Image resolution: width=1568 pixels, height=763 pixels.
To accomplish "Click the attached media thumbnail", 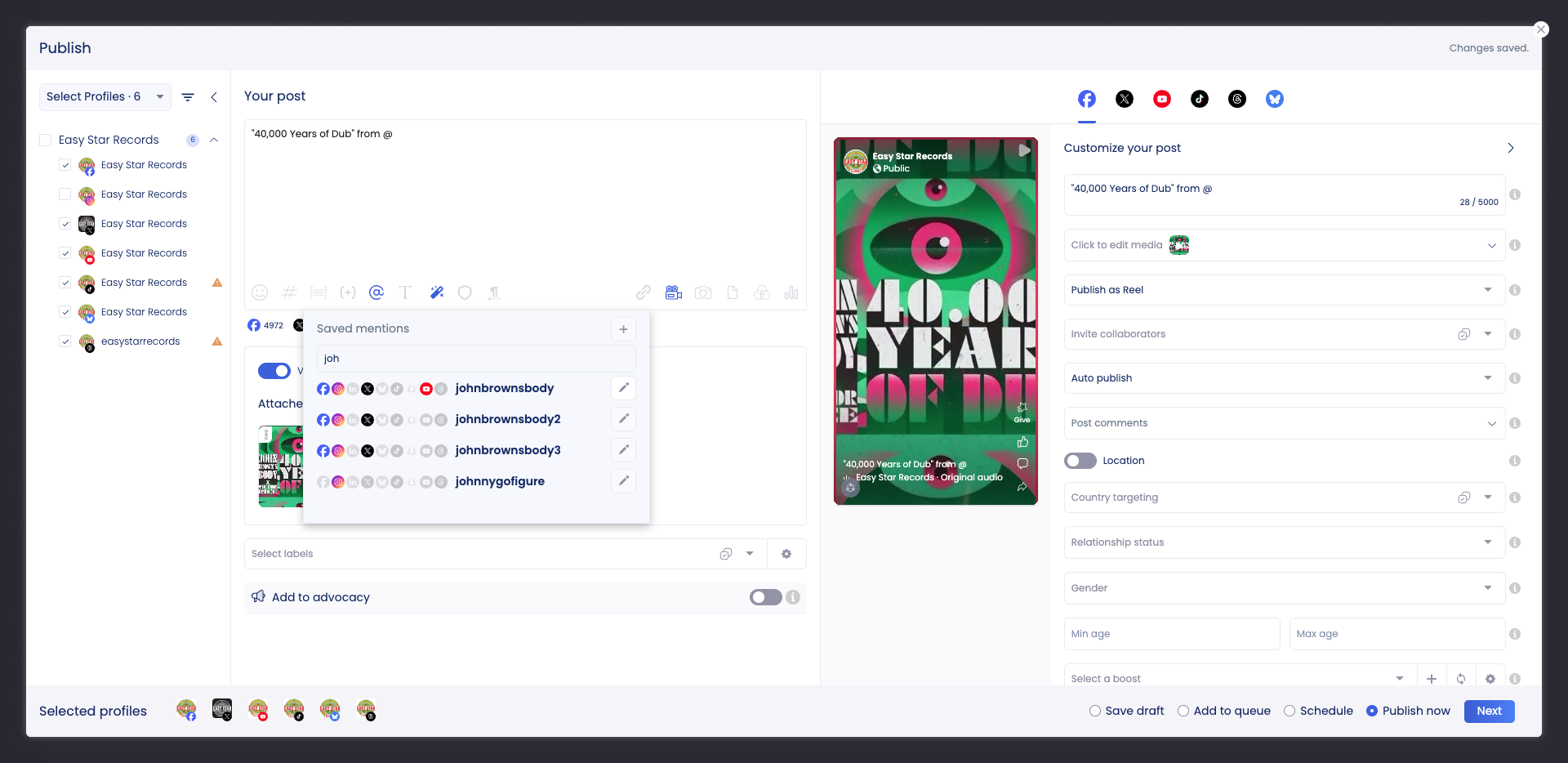I will tap(281, 466).
